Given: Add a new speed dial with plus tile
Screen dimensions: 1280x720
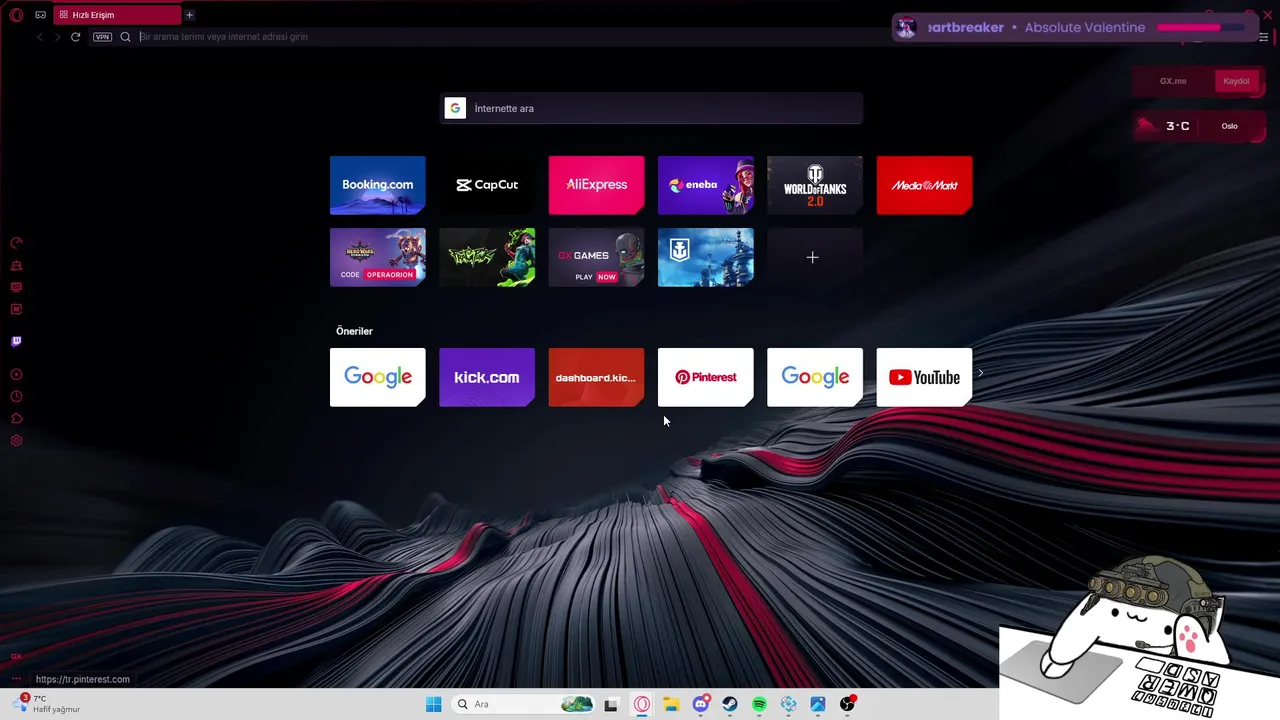Looking at the screenshot, I should point(815,257).
